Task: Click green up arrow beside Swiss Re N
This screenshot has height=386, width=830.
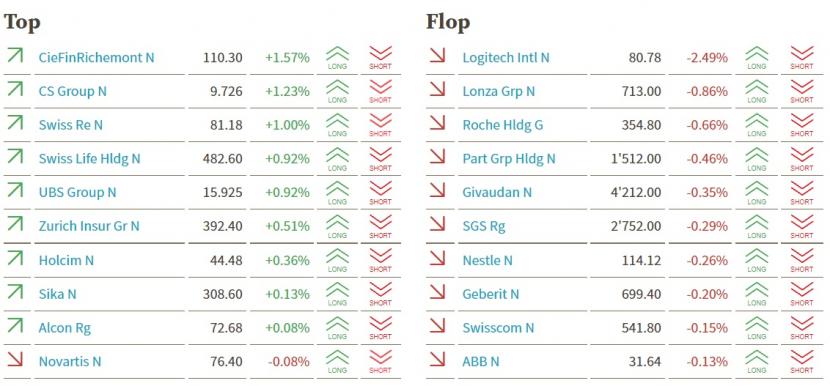Action: click(15, 122)
